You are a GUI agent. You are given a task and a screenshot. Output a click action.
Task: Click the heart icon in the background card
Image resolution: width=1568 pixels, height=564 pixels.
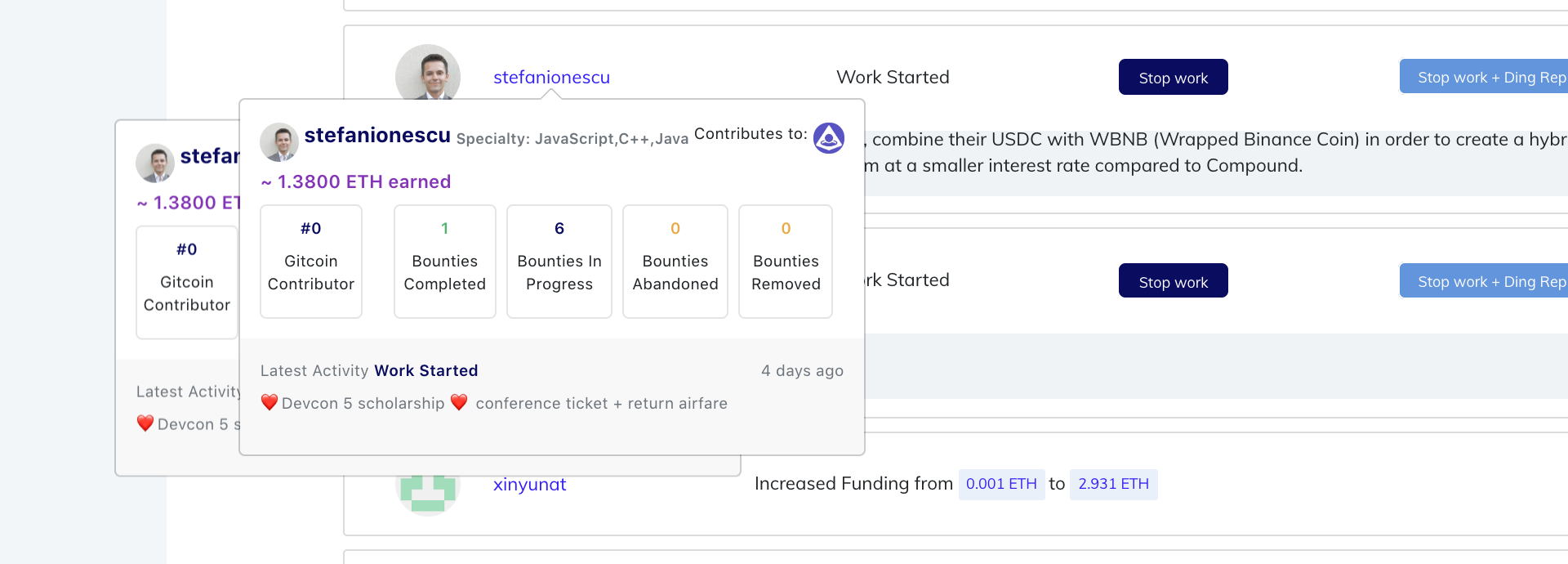pyautogui.click(x=145, y=423)
